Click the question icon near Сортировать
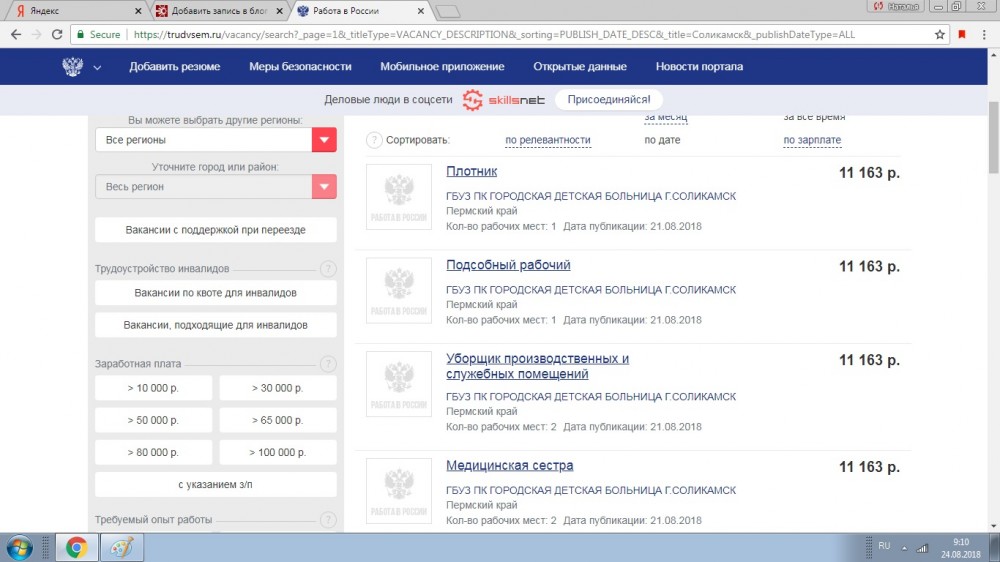Viewport: 1000px width, 562px height. (374, 140)
